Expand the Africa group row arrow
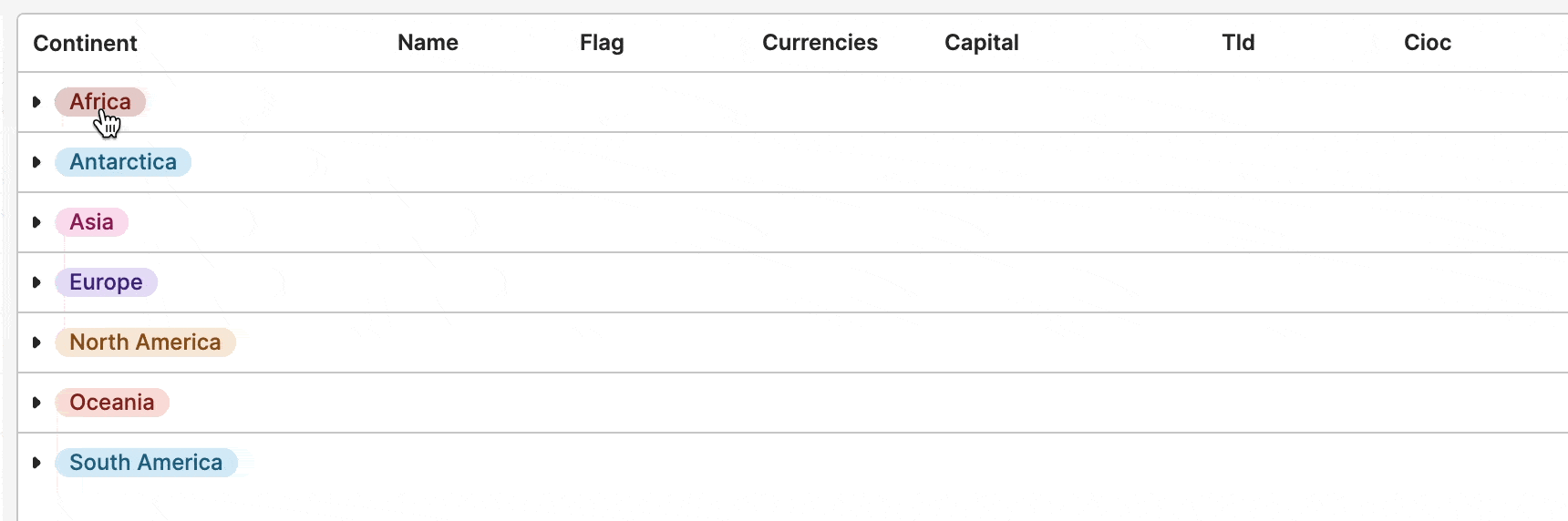This screenshot has width=1568, height=521. click(36, 102)
